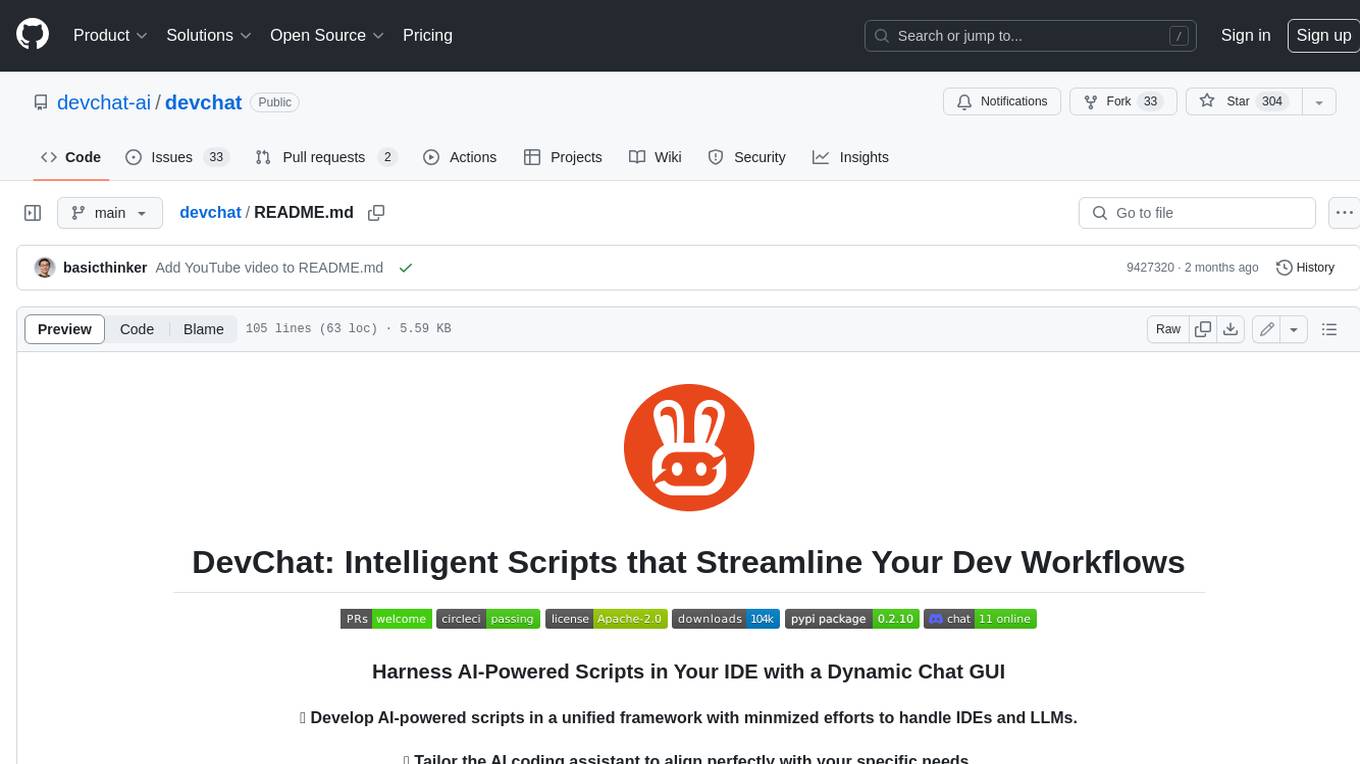Download the raw file

point(1231,329)
